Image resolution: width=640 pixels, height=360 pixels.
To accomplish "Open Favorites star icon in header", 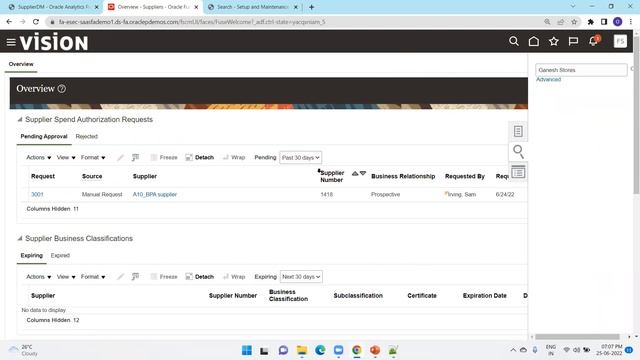I will coord(553,41).
